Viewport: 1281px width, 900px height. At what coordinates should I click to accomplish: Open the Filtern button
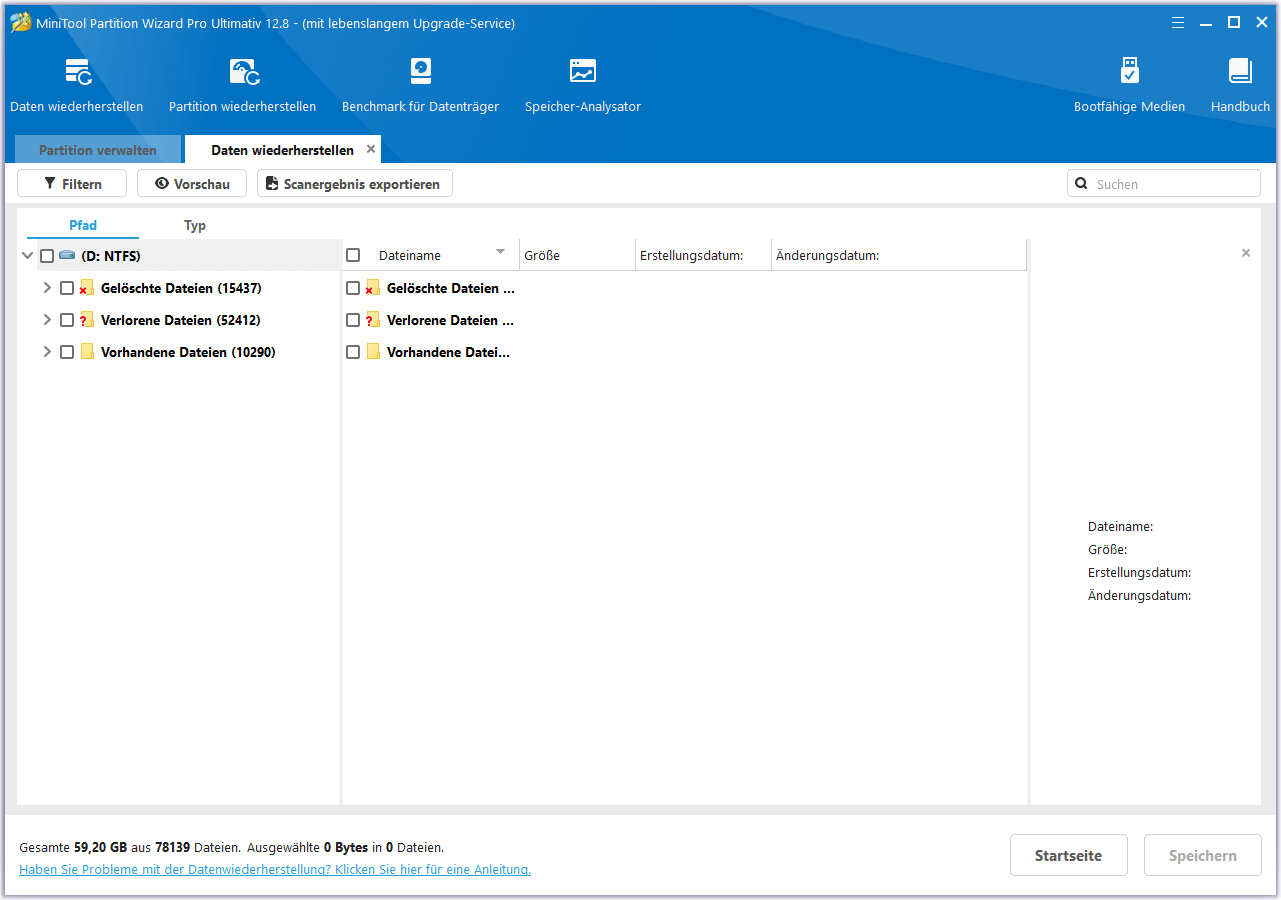click(x=72, y=184)
